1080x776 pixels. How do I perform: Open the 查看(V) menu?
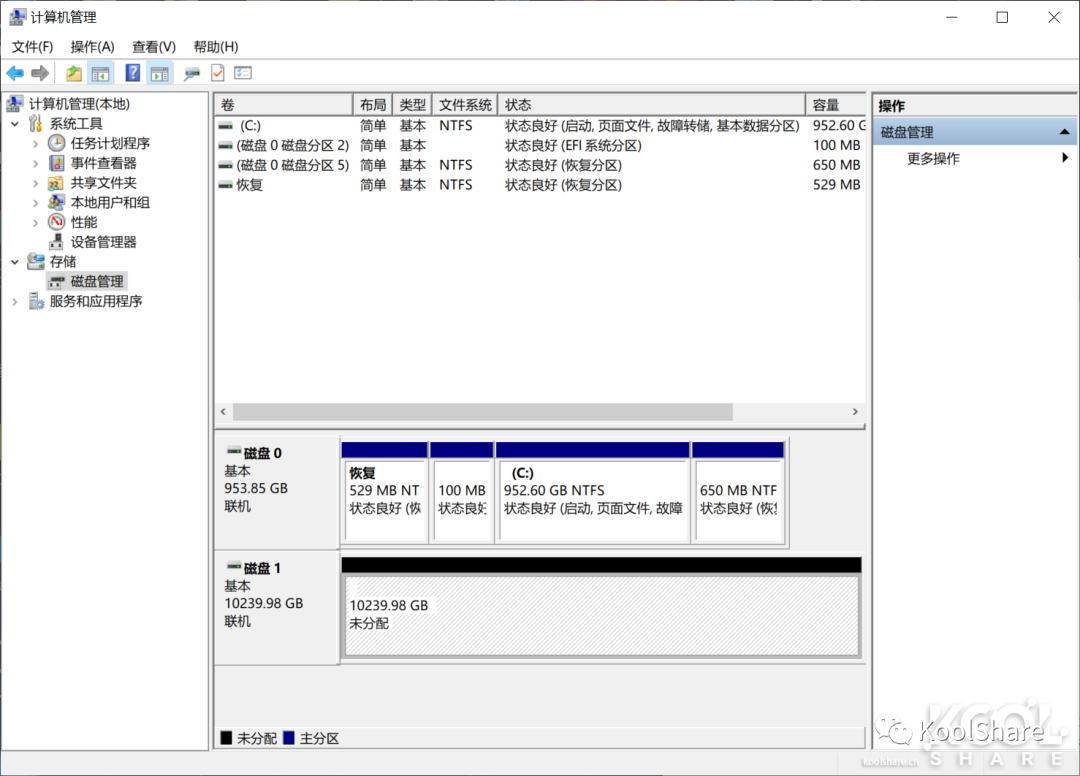pyautogui.click(x=153, y=46)
